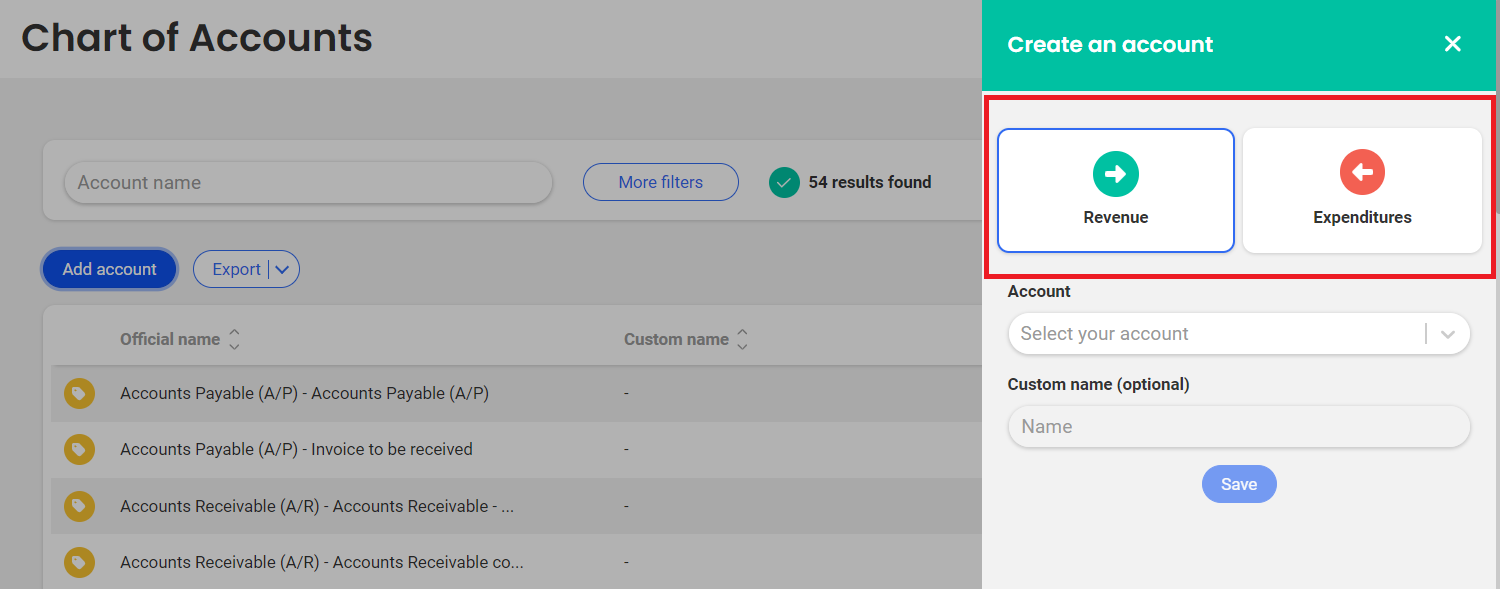Click the chevron in Account selector
The width and height of the screenshot is (1500, 589).
[1447, 334]
